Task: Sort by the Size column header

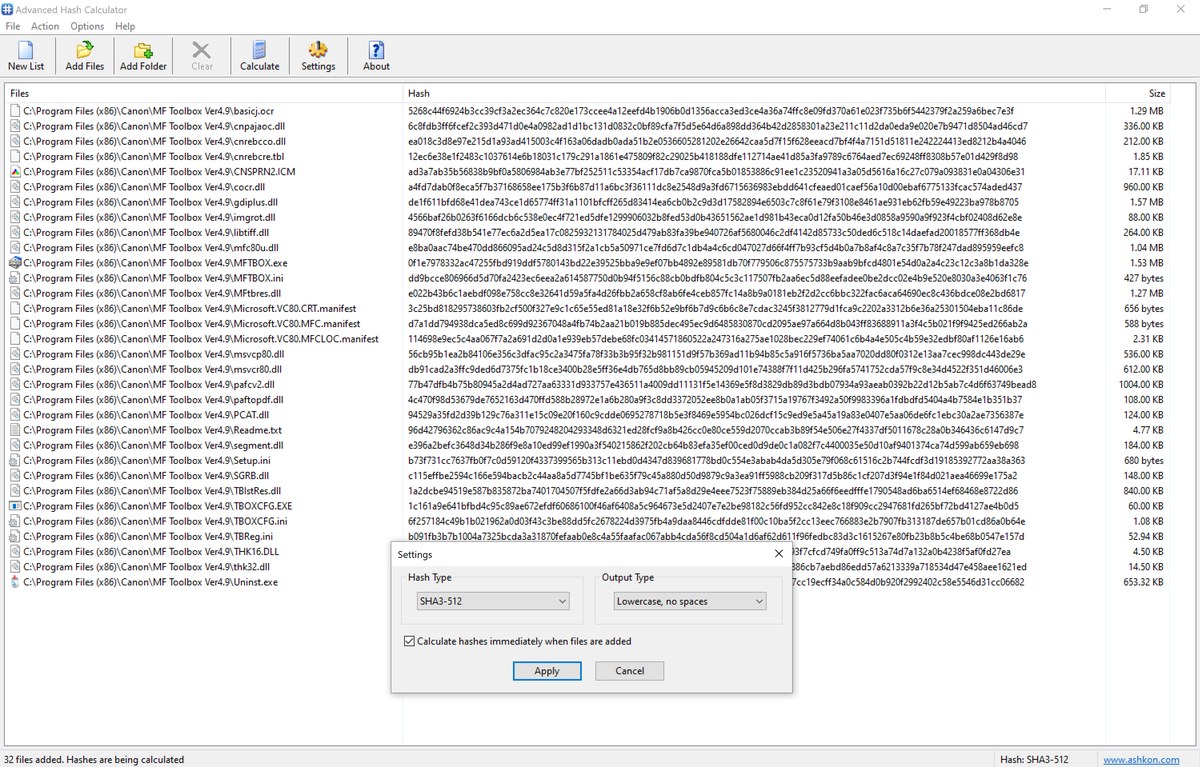Action: 1136,93
